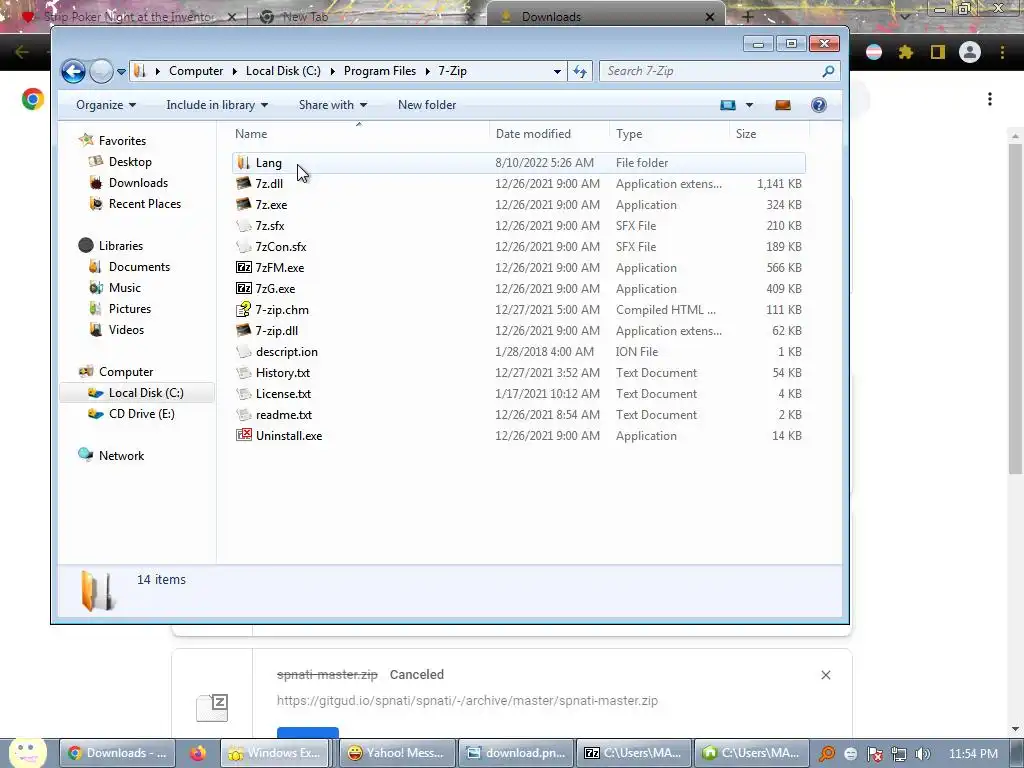
Task: Open Network in the navigation pane
Action: pyautogui.click(x=121, y=455)
